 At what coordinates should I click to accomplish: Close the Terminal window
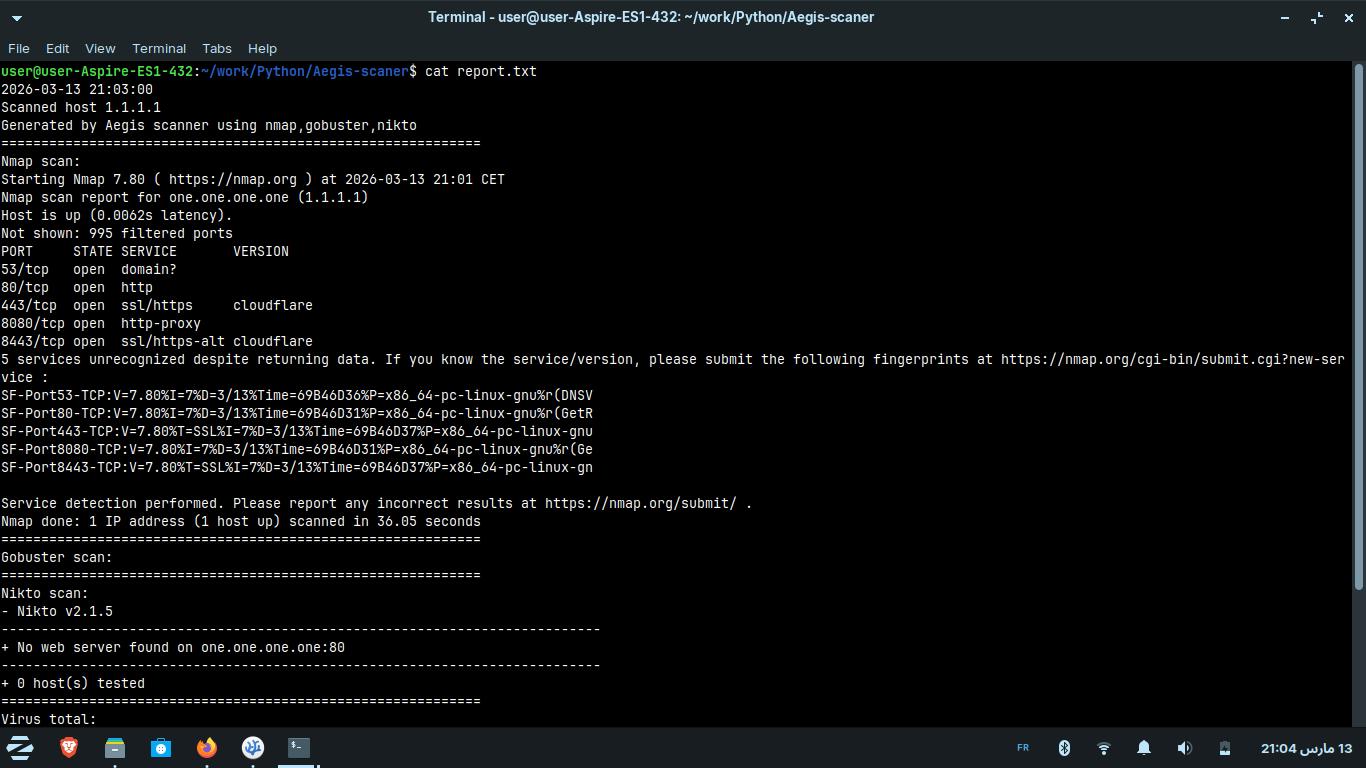click(x=1348, y=17)
